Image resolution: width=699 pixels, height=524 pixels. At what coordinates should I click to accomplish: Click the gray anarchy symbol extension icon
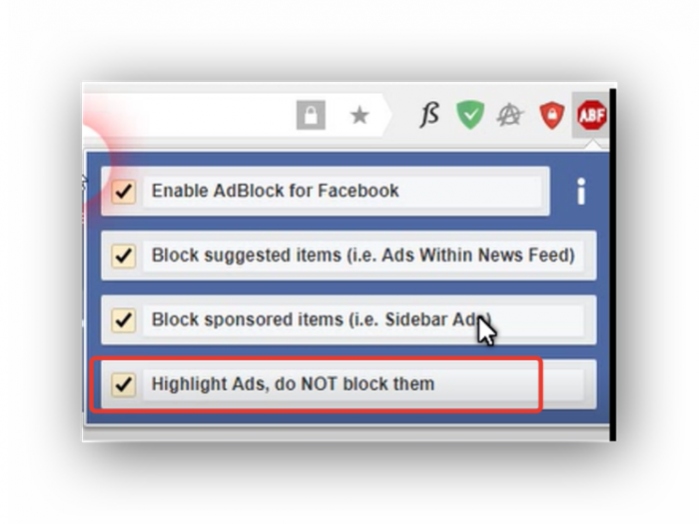coord(510,115)
